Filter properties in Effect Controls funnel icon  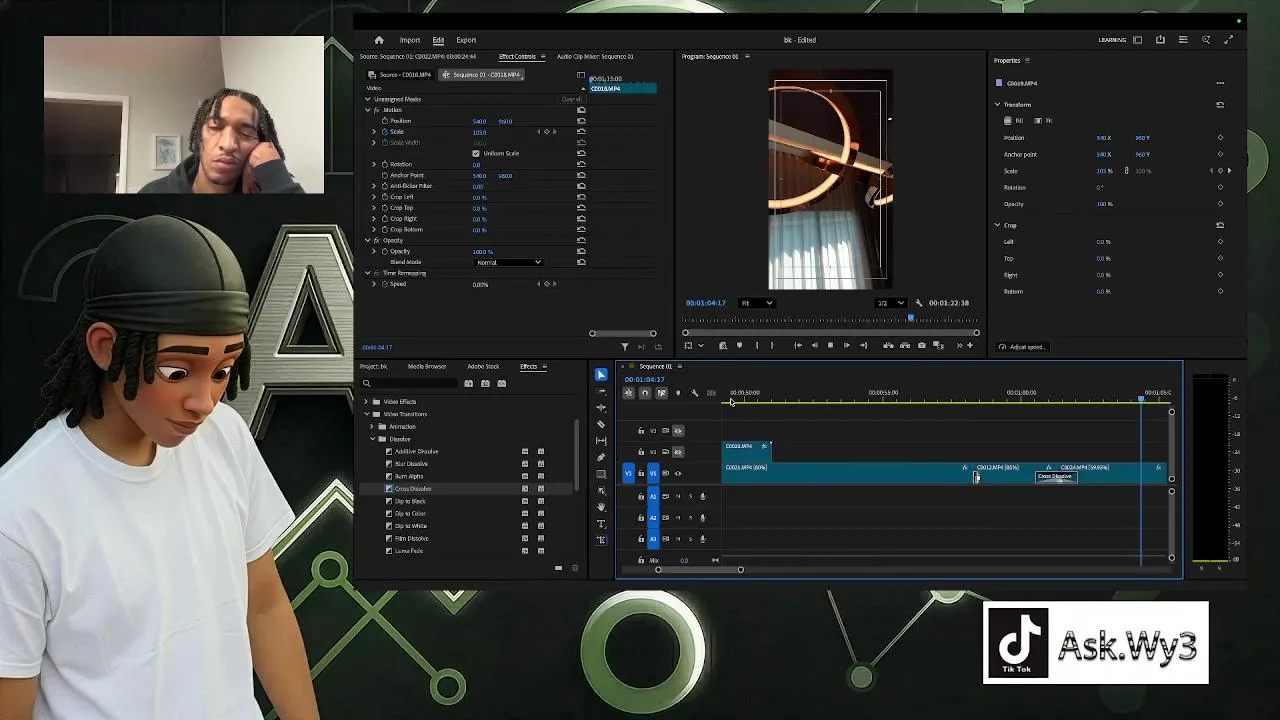(625, 347)
